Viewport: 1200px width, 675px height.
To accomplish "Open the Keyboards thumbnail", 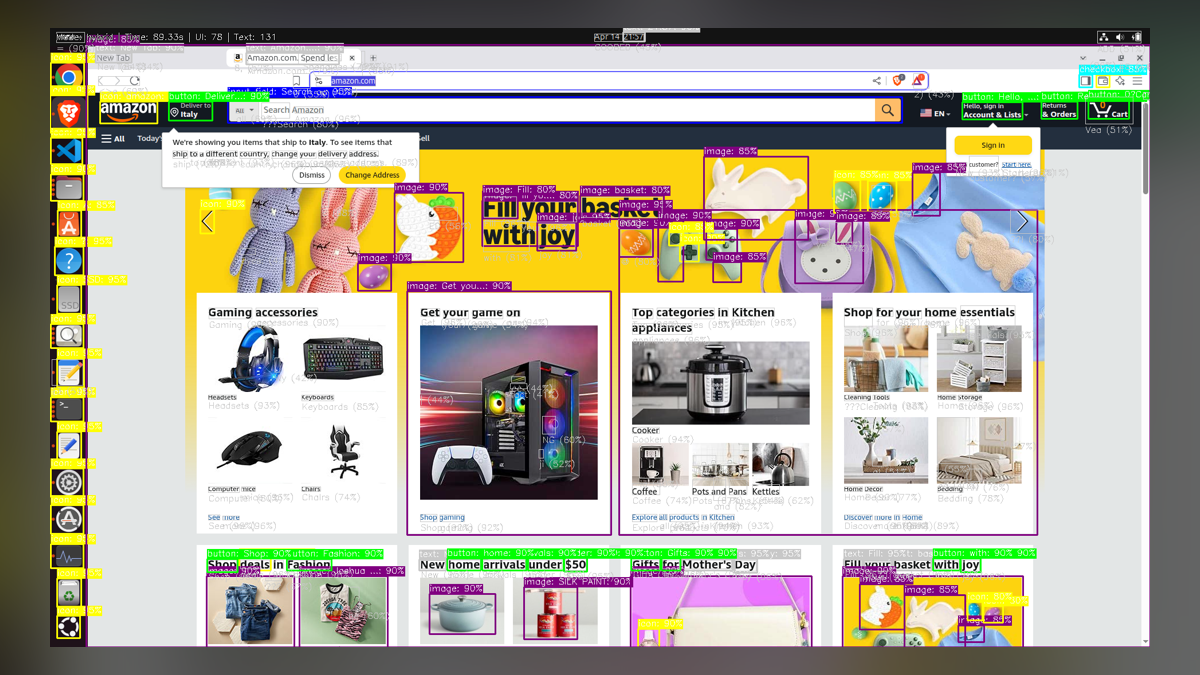I will coord(343,360).
